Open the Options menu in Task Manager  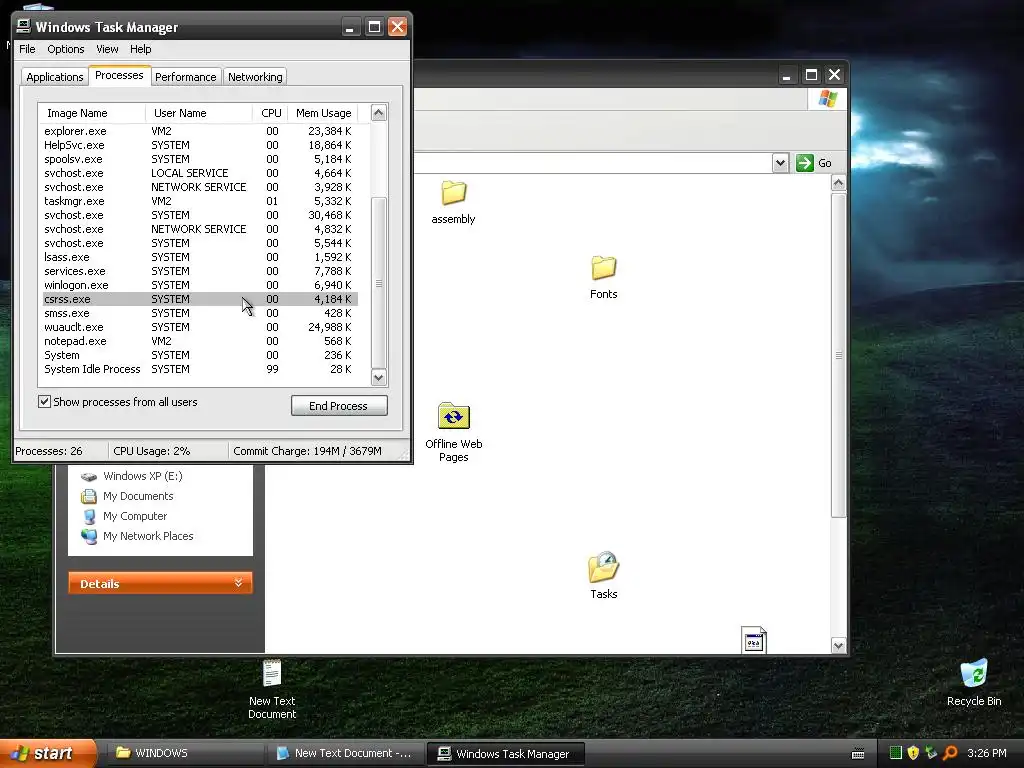pos(65,49)
